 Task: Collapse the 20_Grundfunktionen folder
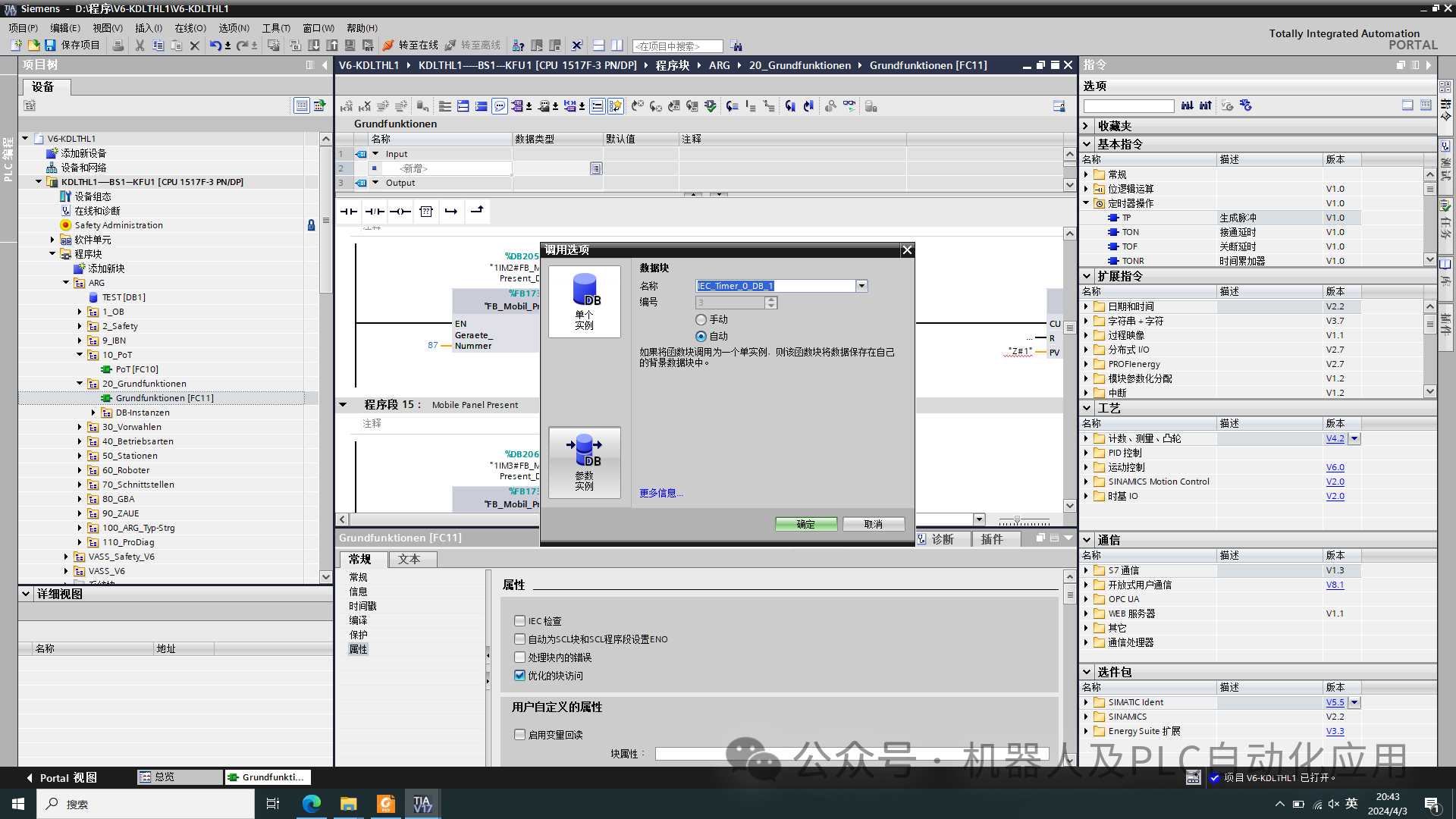click(x=80, y=384)
